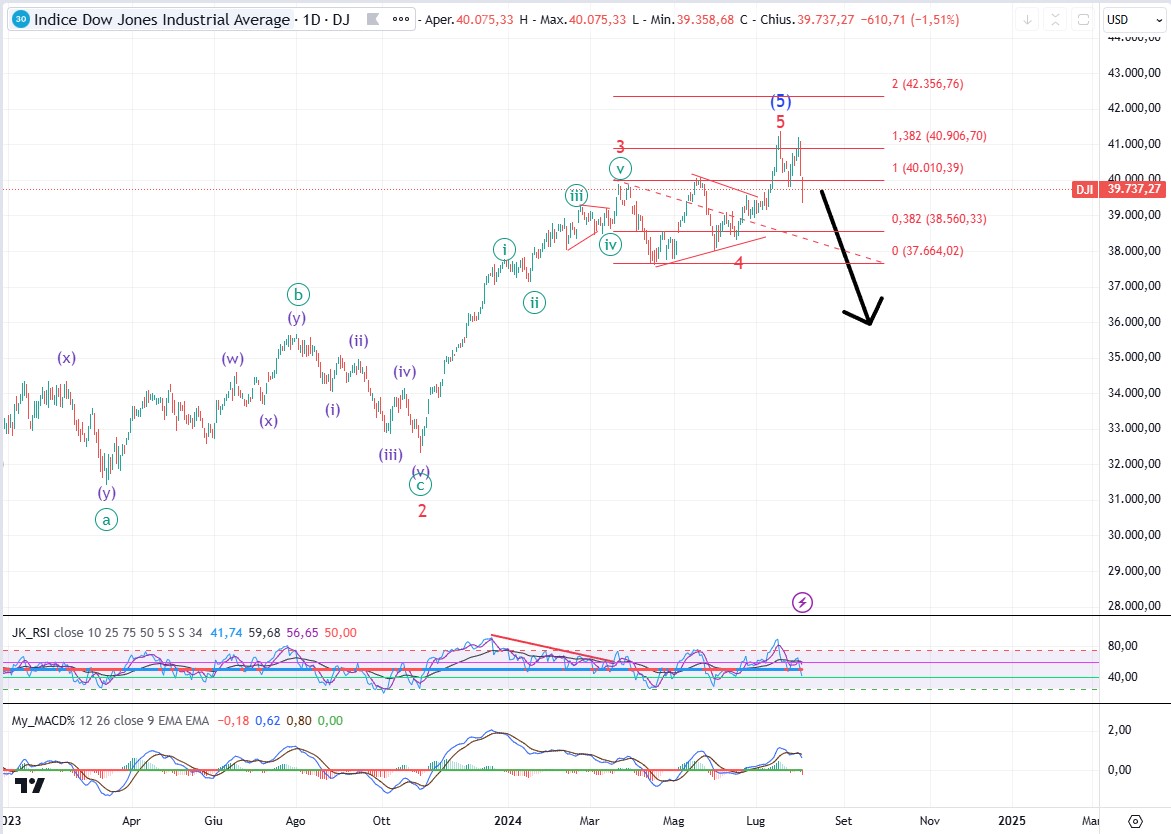Click the DJI symbol label on price axis
1171x834 pixels.
[1084, 190]
